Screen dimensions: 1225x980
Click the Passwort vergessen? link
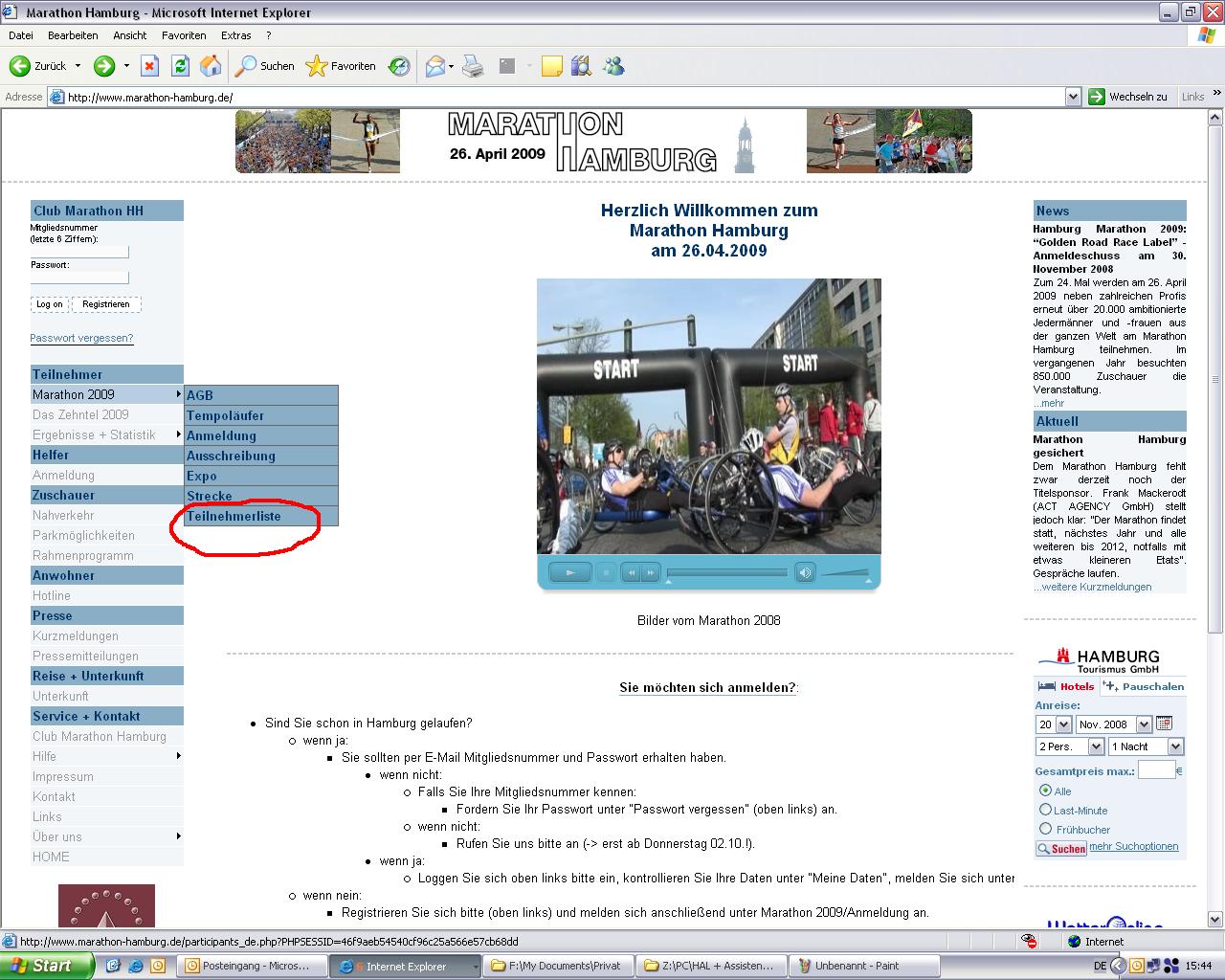[x=81, y=338]
